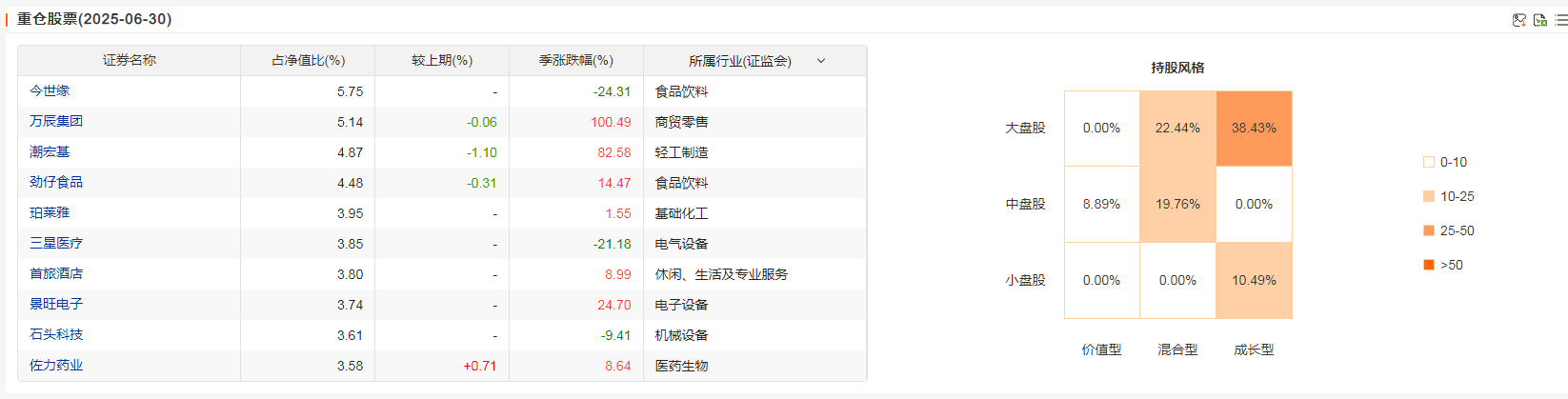Viewport: 1568px width, 399px height.
Task: Click the 8.89% mid-cap value cell
Action: (x=1101, y=205)
